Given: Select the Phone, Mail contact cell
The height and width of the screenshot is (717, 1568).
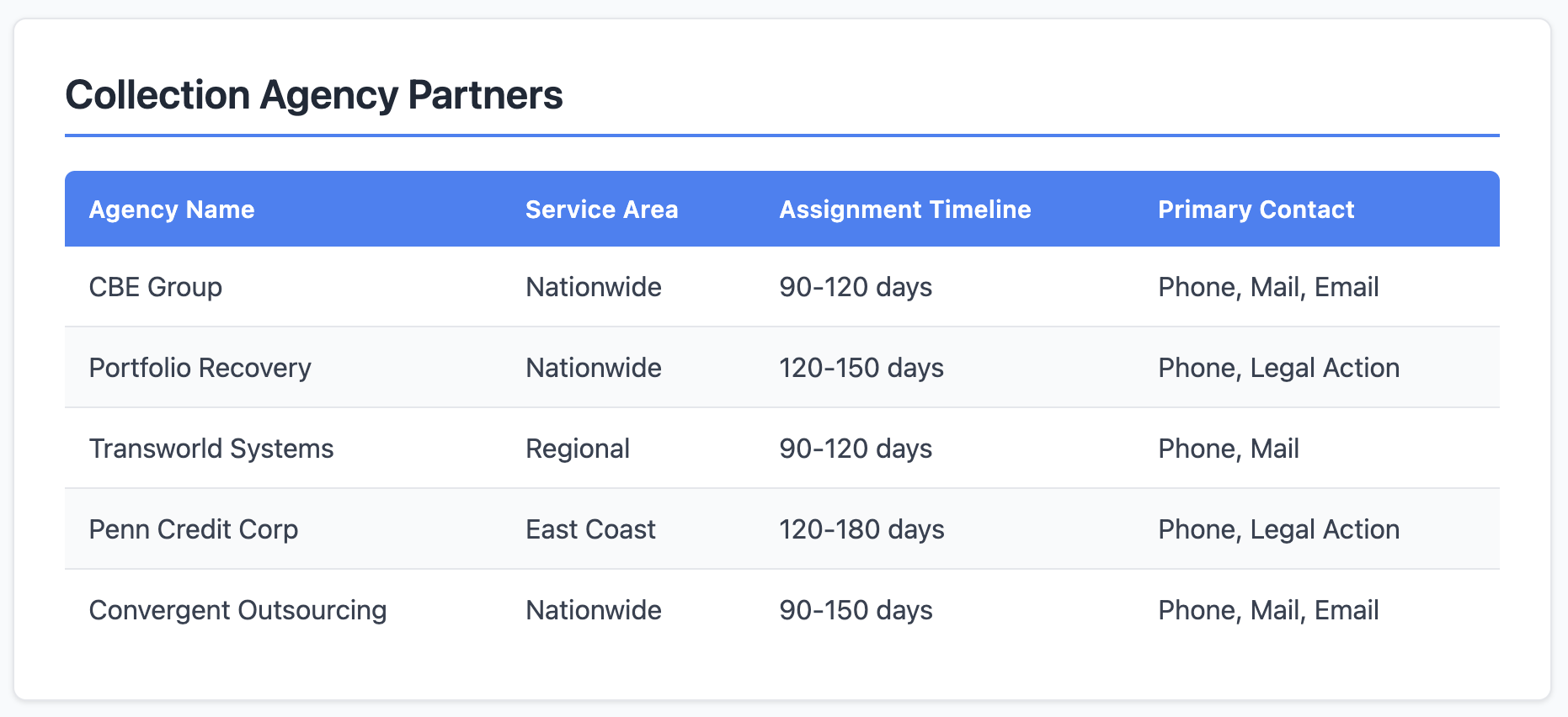Looking at the screenshot, I should coord(1229,449).
